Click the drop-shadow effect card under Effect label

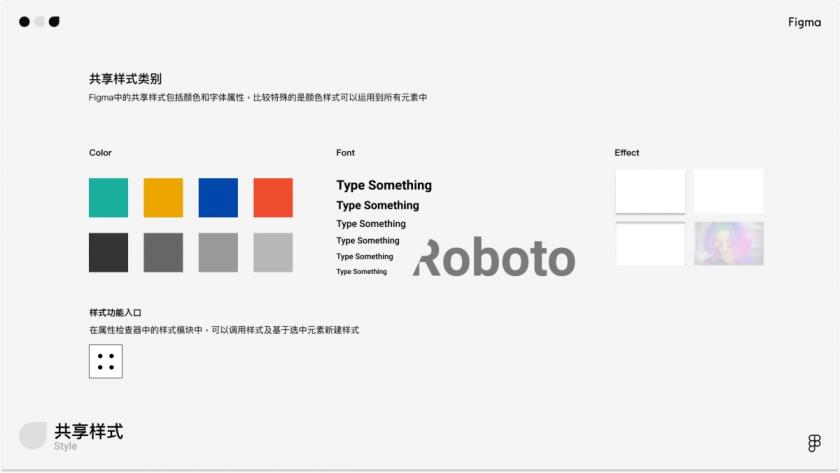650,191
